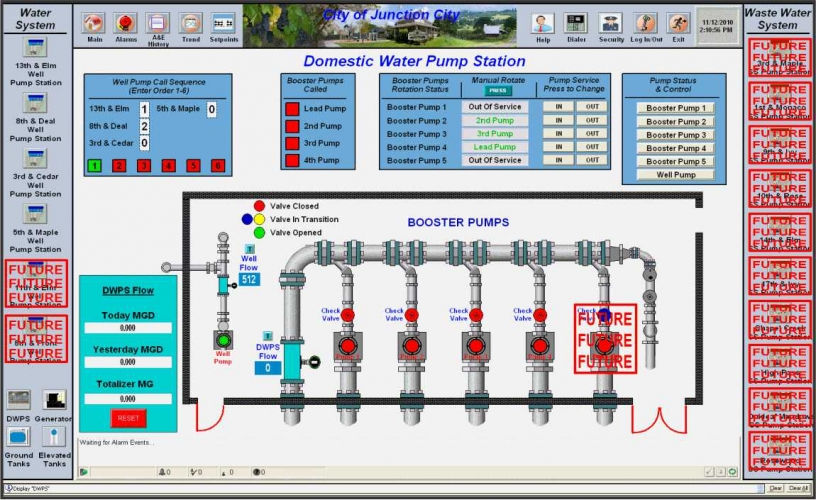Image resolution: width=816 pixels, height=500 pixels.
Task: Open the A&E History icon
Action: pyautogui.click(x=157, y=23)
